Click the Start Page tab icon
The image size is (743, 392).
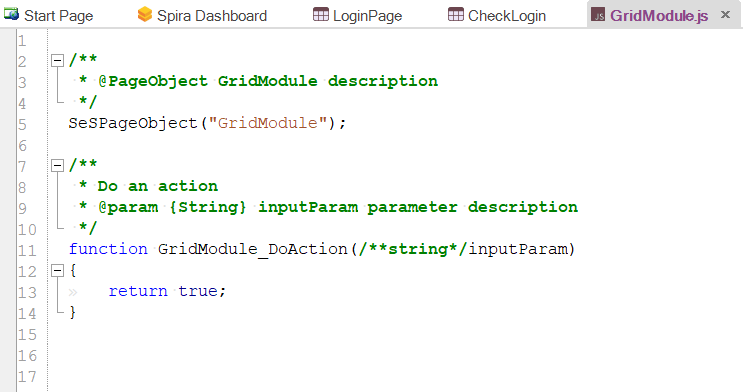point(11,15)
